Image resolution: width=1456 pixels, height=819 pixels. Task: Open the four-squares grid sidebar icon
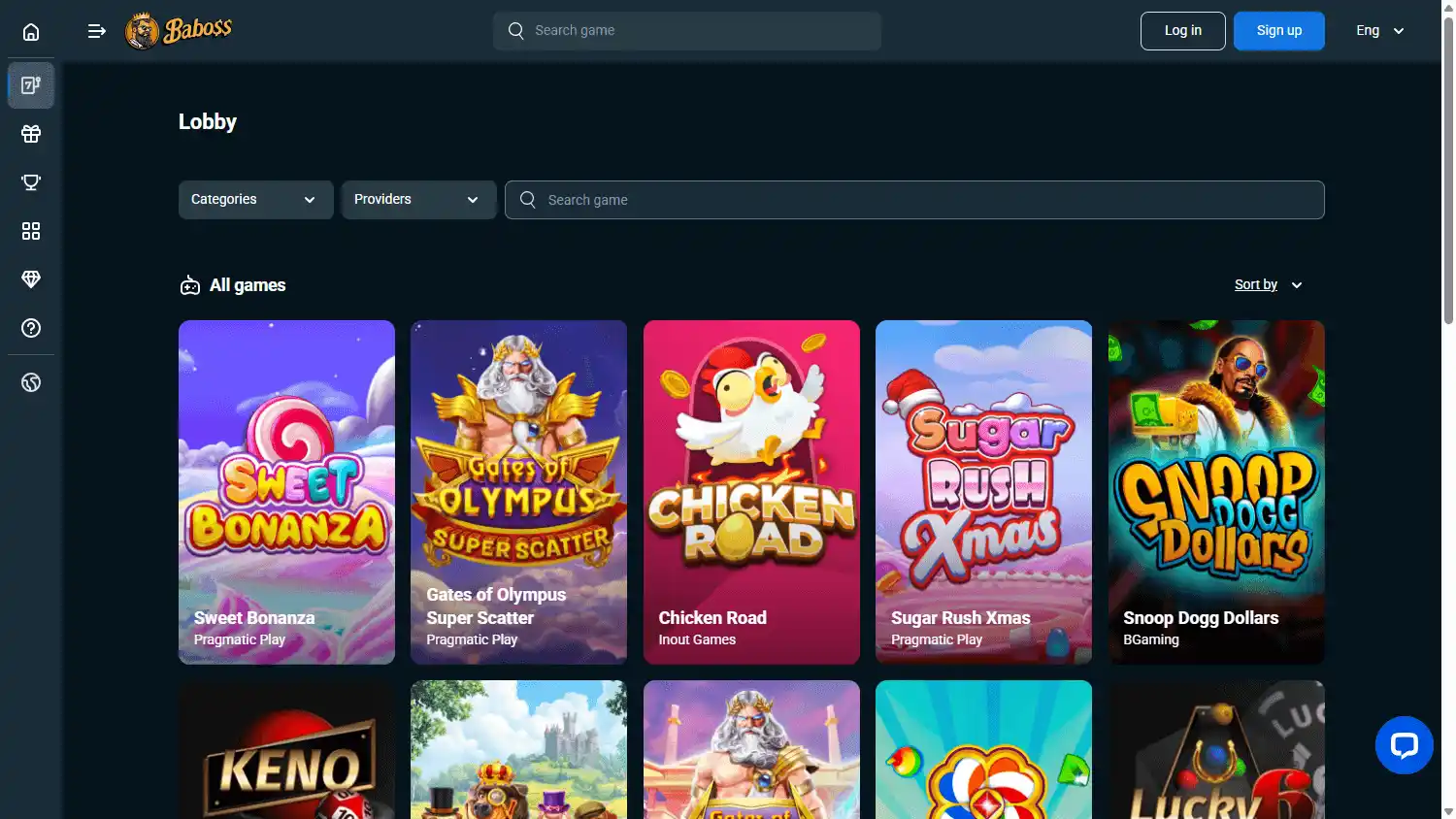click(31, 231)
